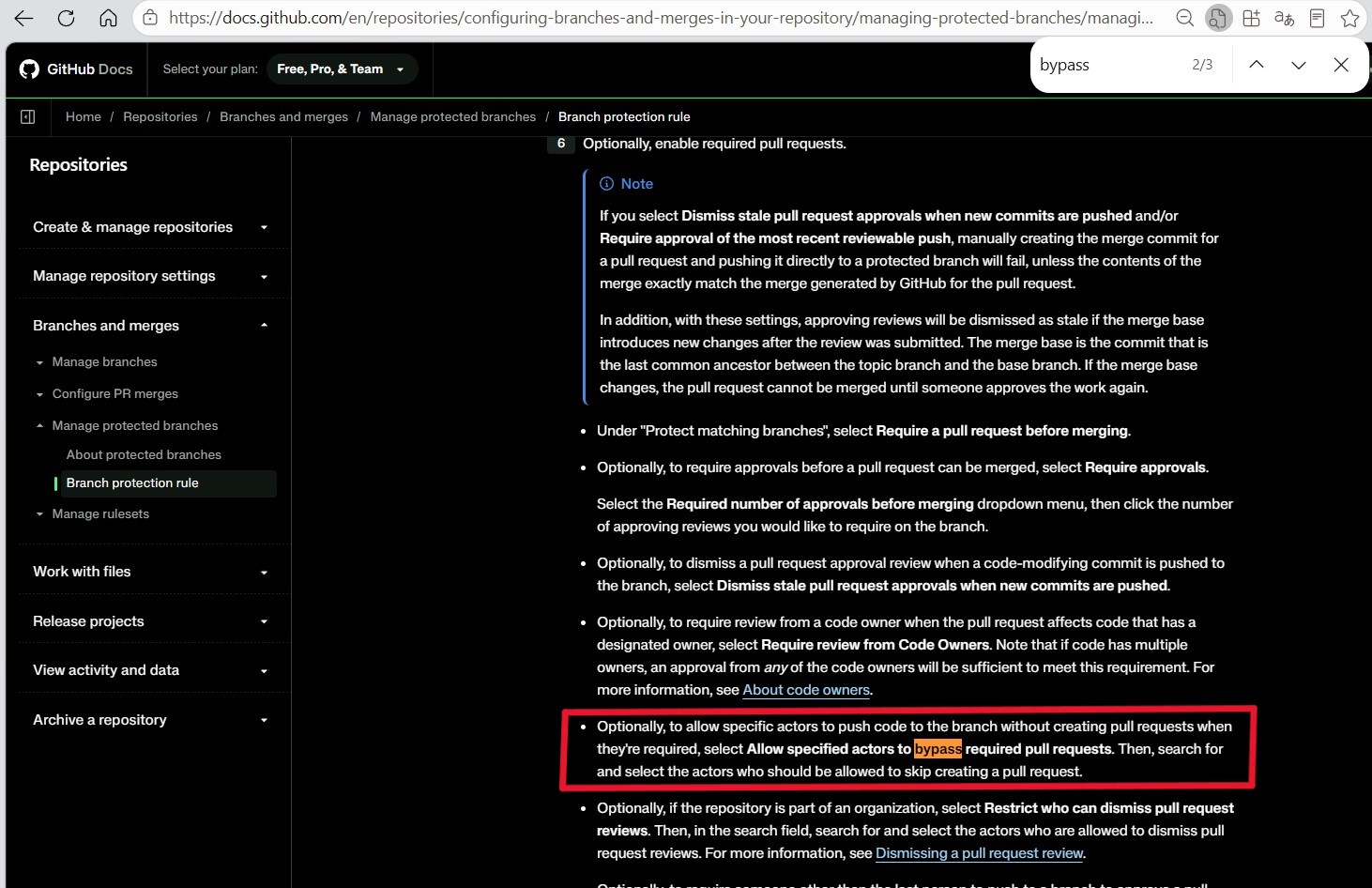The image size is (1372, 888).
Task: Go to Home breadcrumb
Action: point(84,116)
